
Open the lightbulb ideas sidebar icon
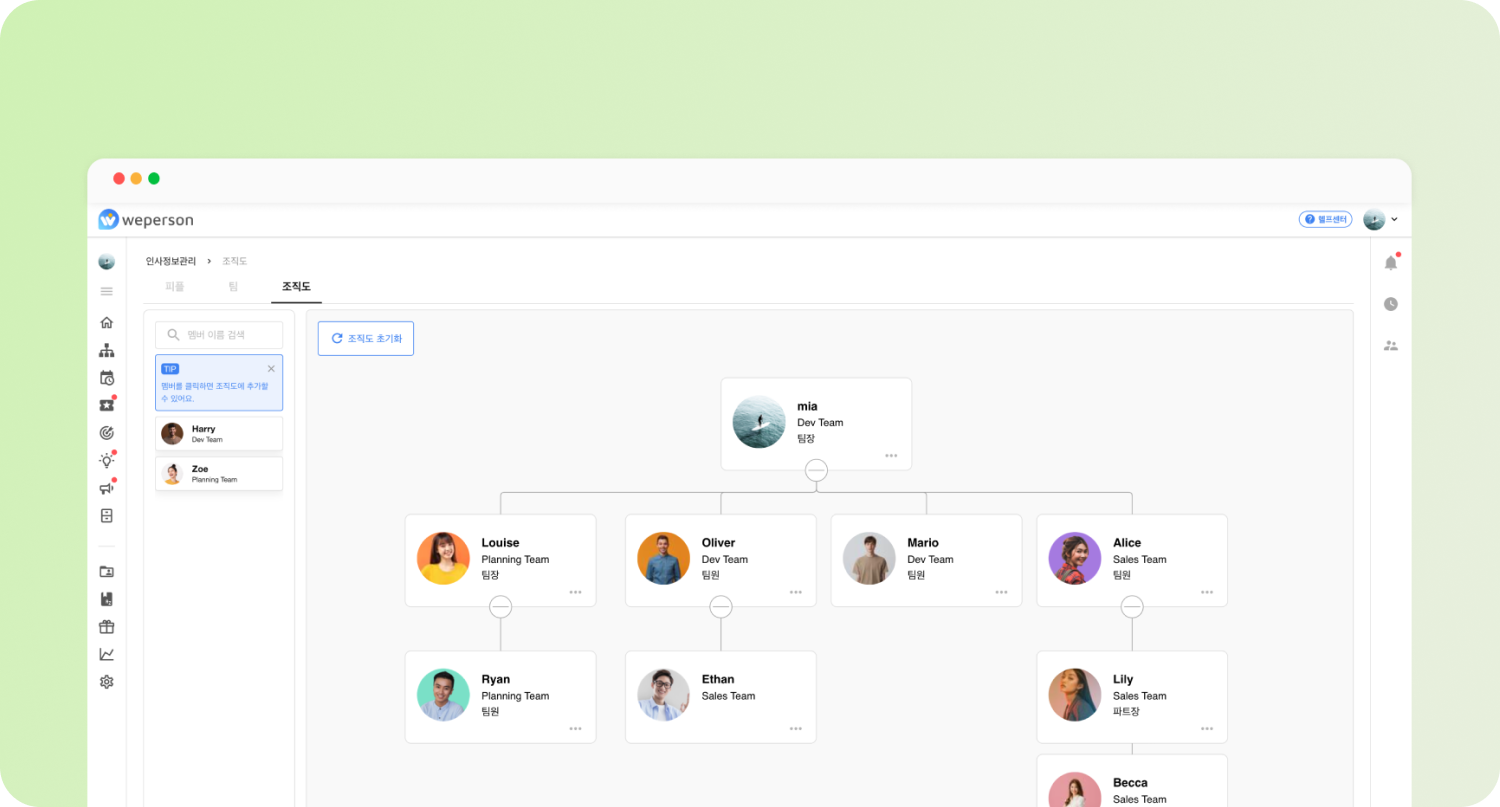tap(107, 460)
